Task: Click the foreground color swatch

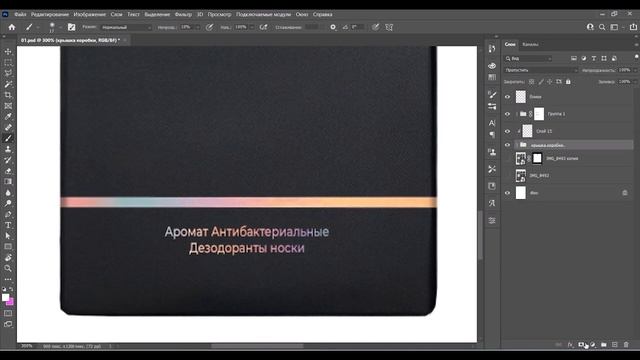Action: click(5, 298)
